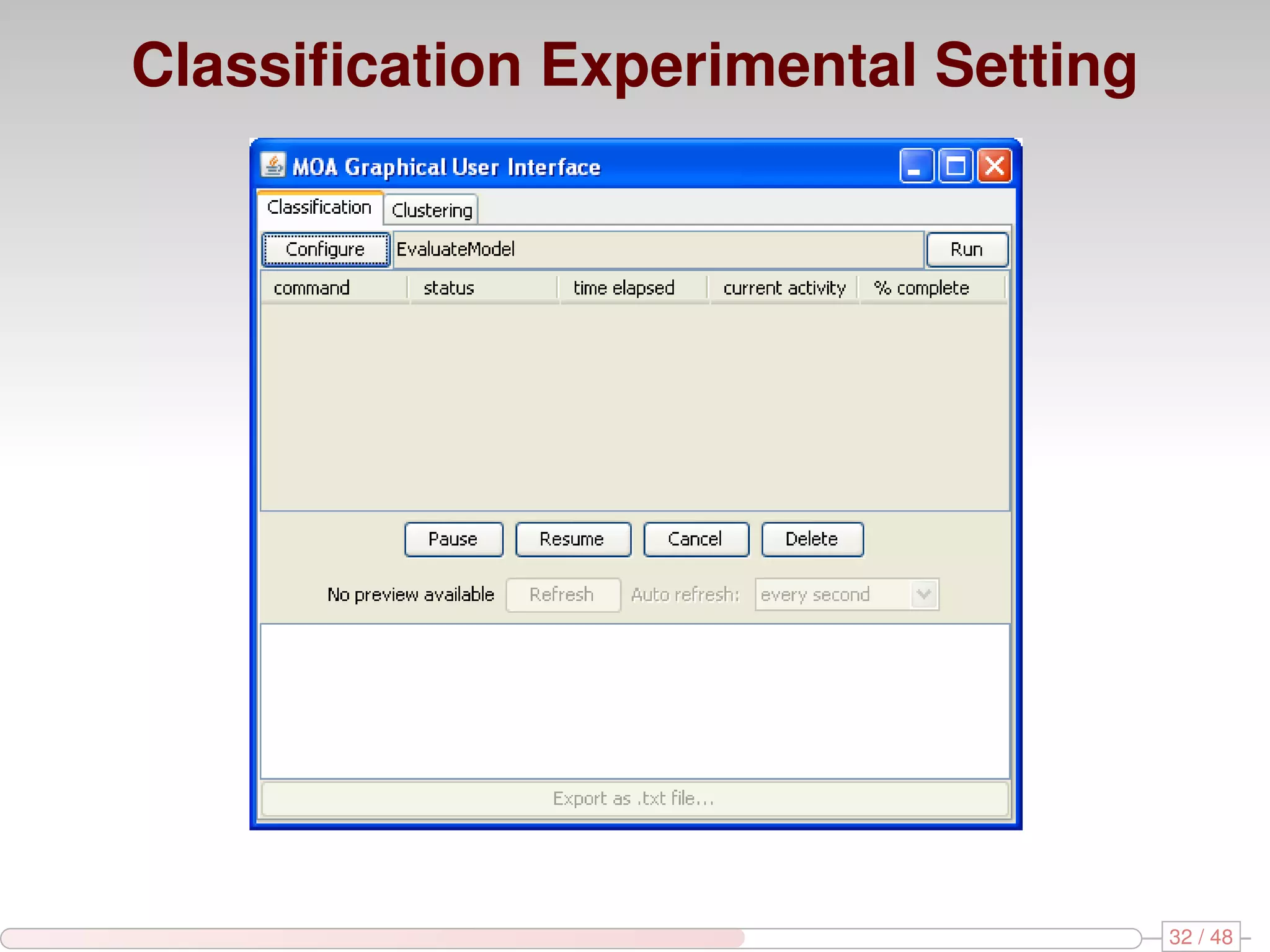The image size is (1270, 952).
Task: Click the Java icon in MOA title bar
Action: [273, 165]
